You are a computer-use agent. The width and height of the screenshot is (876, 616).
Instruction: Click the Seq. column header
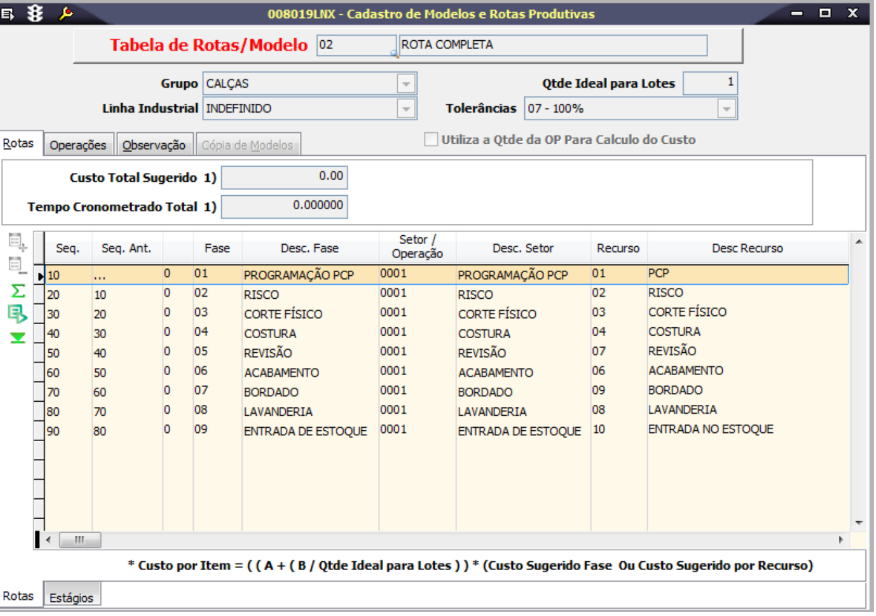[68, 249]
